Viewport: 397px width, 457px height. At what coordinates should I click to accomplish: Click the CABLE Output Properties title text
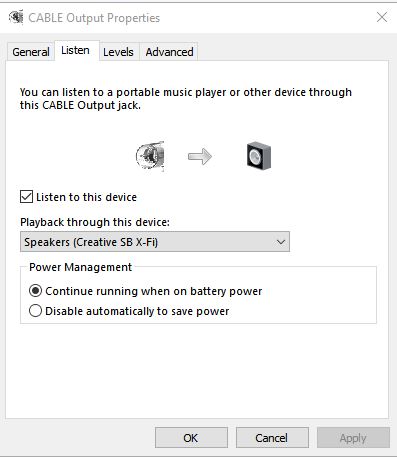(x=94, y=18)
